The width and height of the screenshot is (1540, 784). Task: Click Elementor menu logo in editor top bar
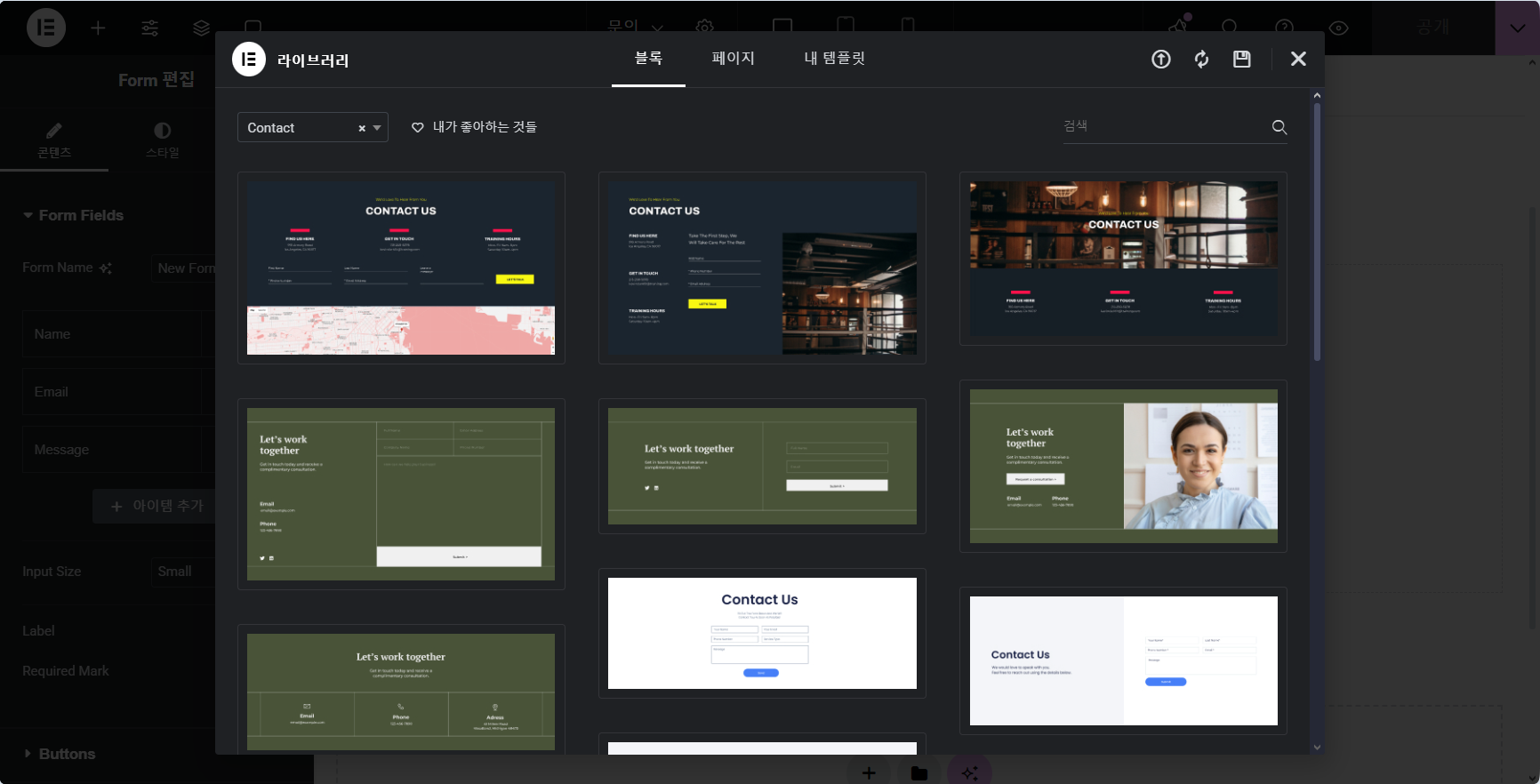(x=46, y=28)
